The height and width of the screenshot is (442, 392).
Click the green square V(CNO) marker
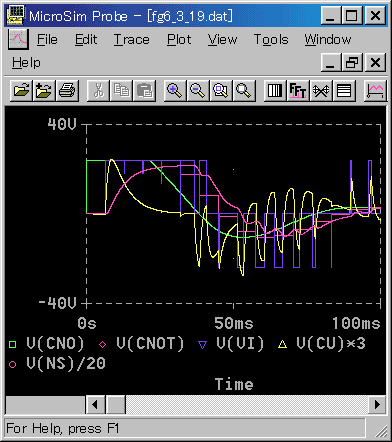click(x=12, y=344)
